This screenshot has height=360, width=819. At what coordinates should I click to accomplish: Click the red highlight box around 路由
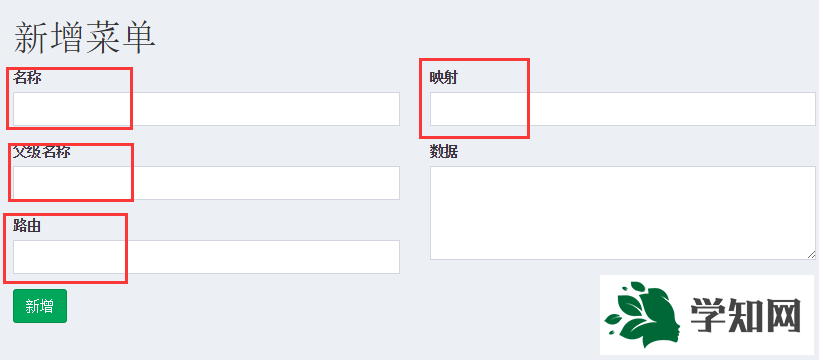66,248
